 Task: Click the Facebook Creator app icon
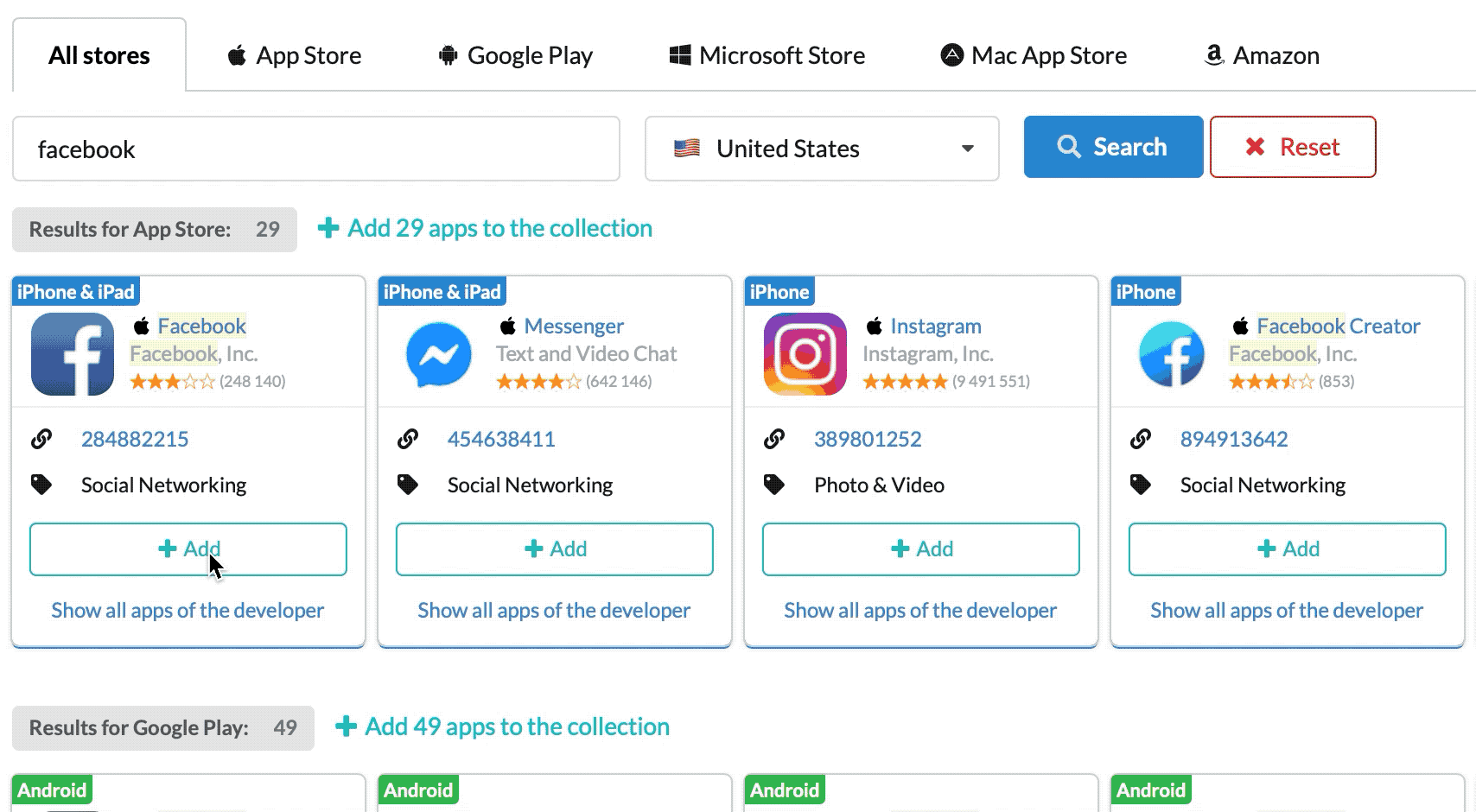click(x=1172, y=354)
